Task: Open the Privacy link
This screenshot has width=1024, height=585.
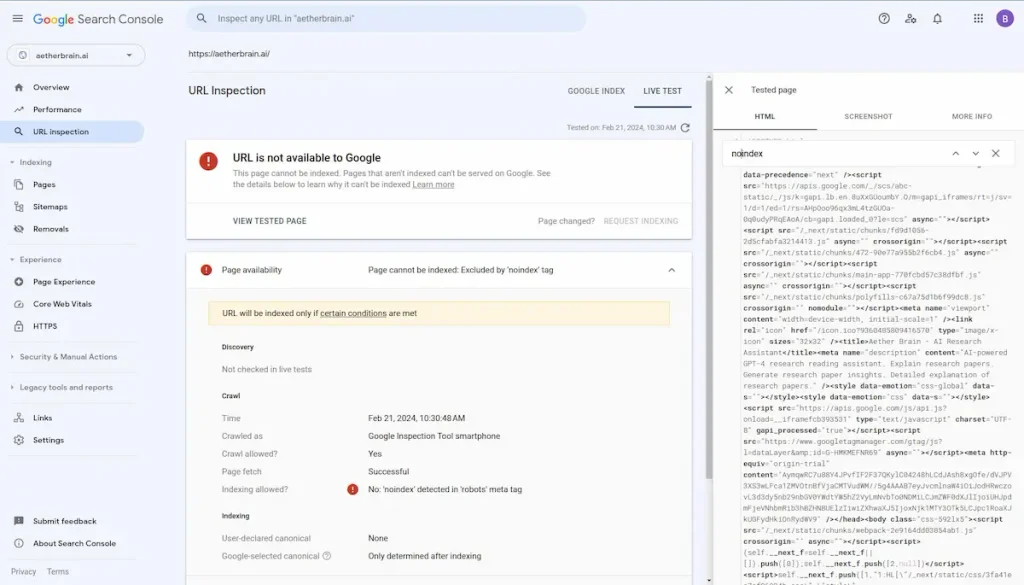Action: point(24,571)
